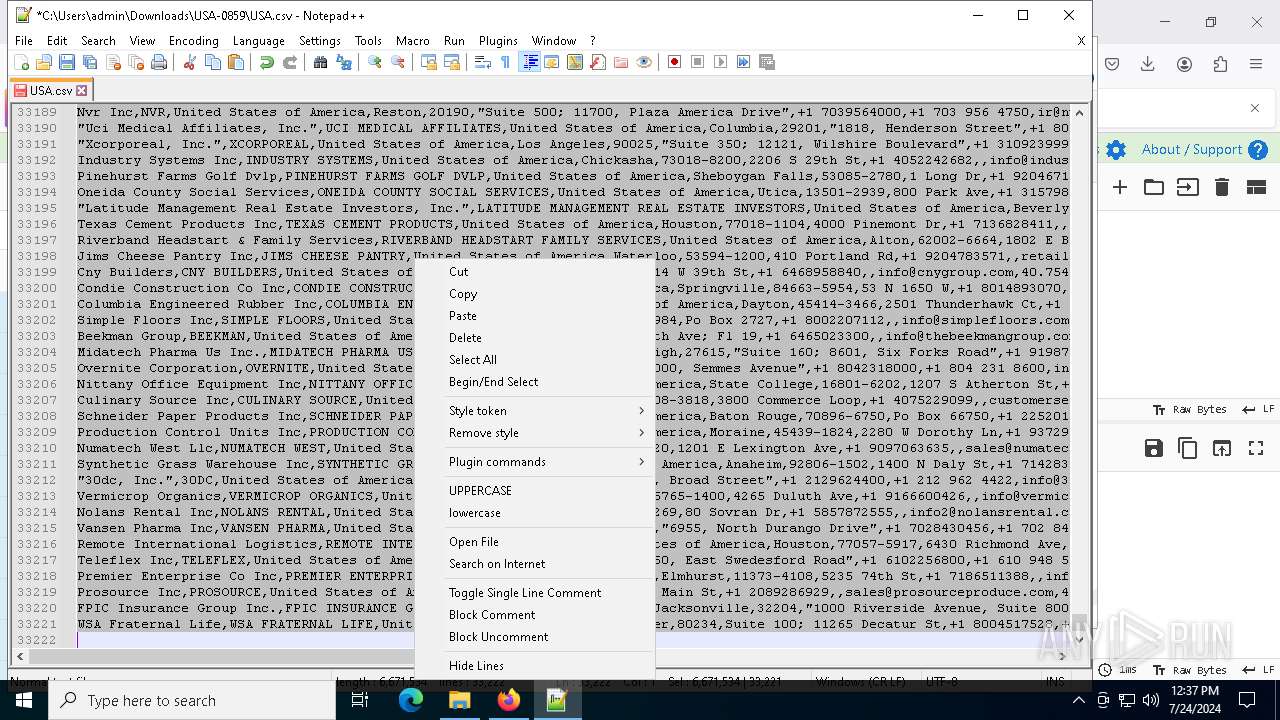1280x720 pixels.
Task: Start macro recording with the red record icon
Action: (x=675, y=62)
